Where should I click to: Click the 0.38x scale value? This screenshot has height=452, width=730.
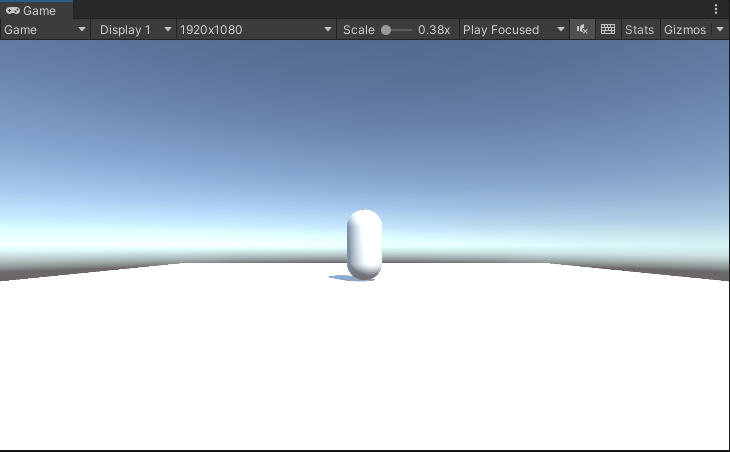click(x=434, y=30)
